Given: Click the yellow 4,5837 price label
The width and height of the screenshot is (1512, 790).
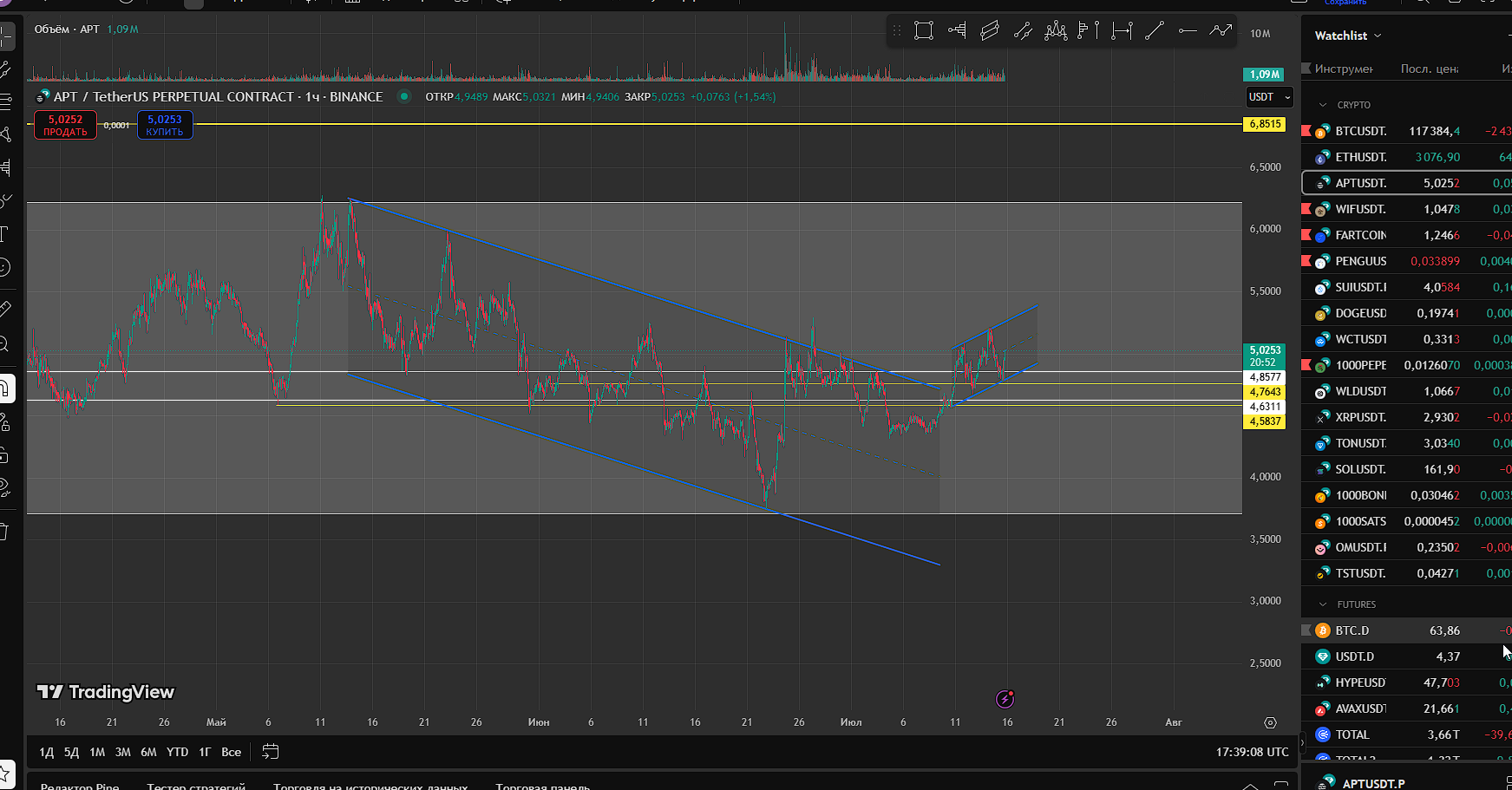Looking at the screenshot, I should click(x=1265, y=421).
